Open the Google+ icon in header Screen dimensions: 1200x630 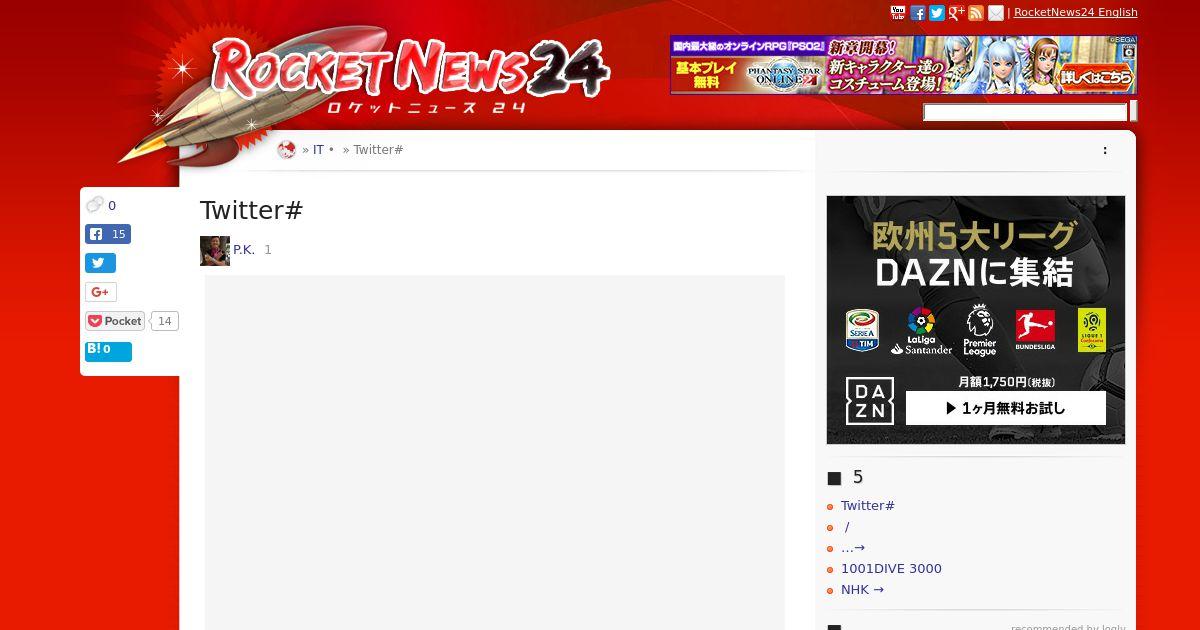coord(957,13)
